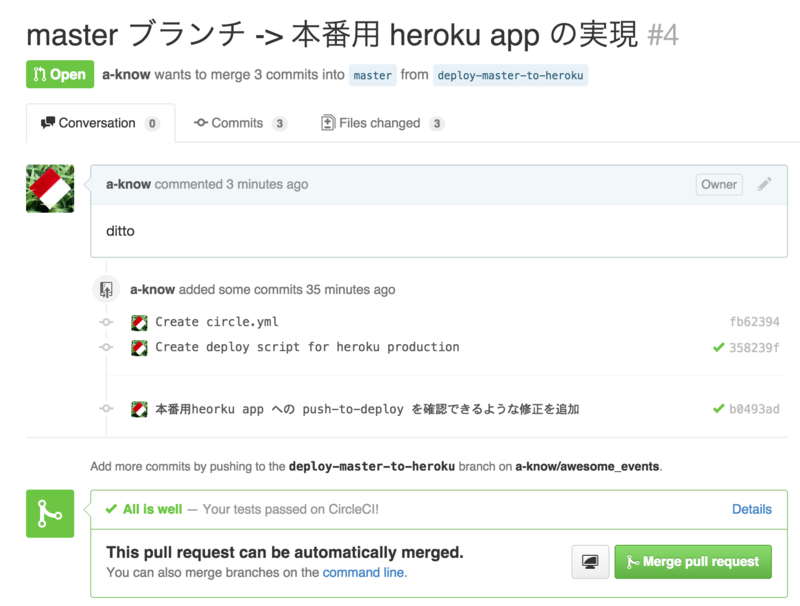The image size is (800, 606).
Task: Click a-know name in comment header
Action: 128,184
